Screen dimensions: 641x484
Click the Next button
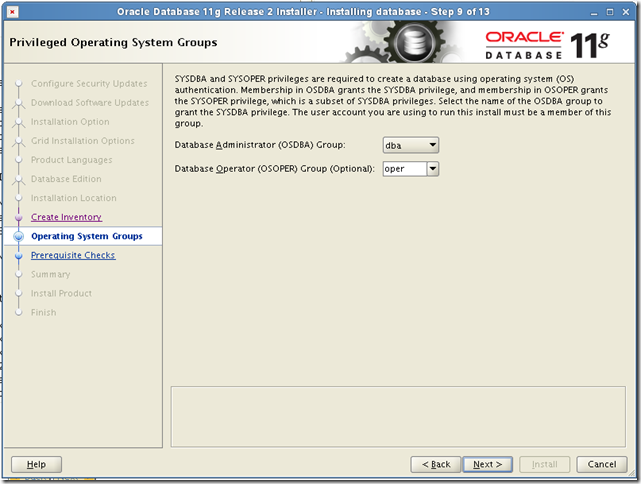pyautogui.click(x=487, y=464)
